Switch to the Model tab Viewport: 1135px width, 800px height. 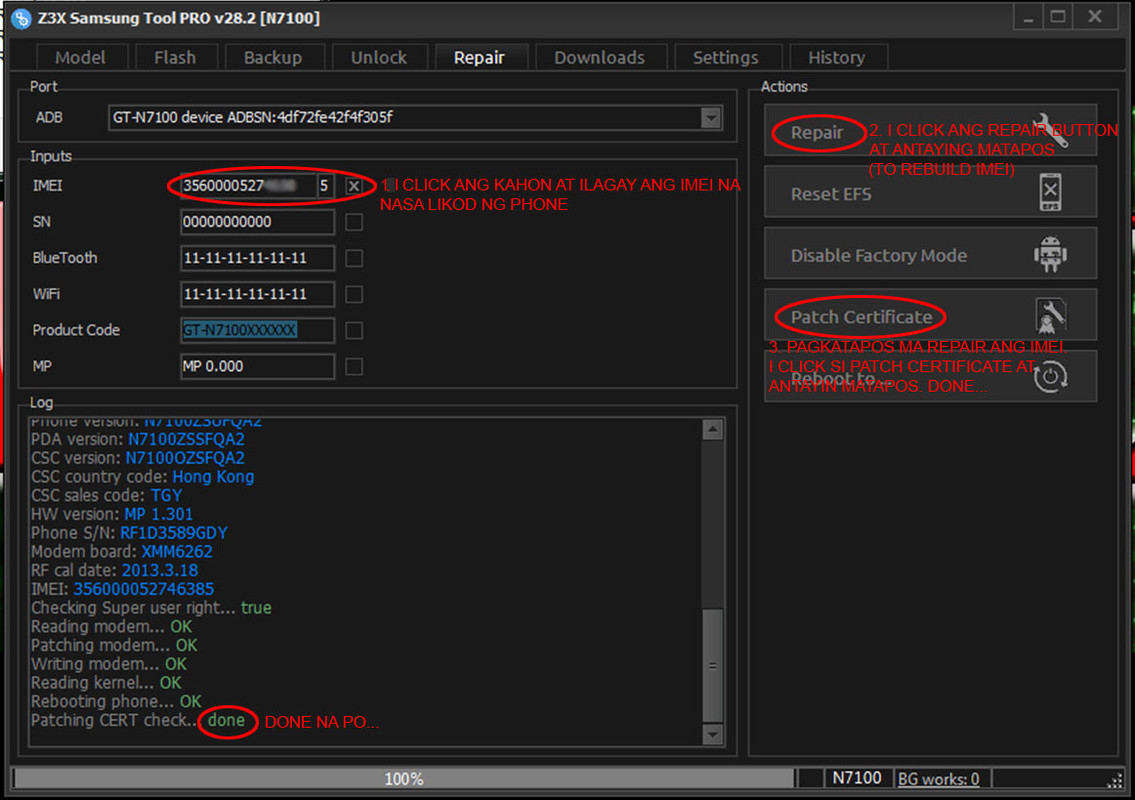80,58
